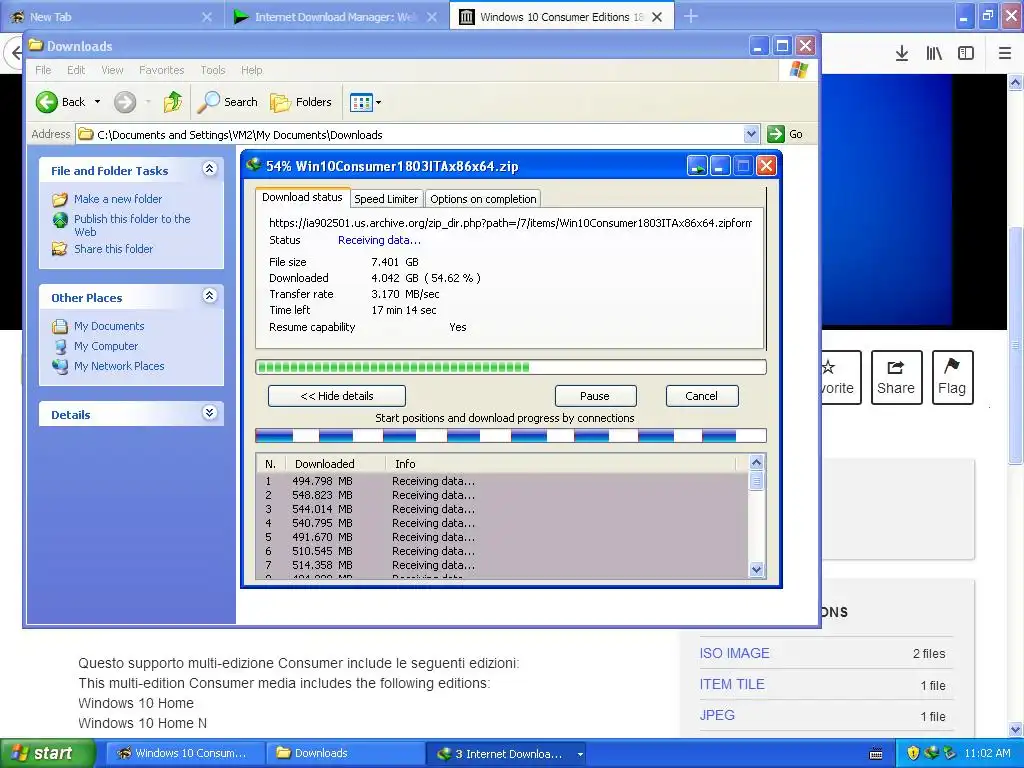
Task: Click the Share button on archive page
Action: 896,377
